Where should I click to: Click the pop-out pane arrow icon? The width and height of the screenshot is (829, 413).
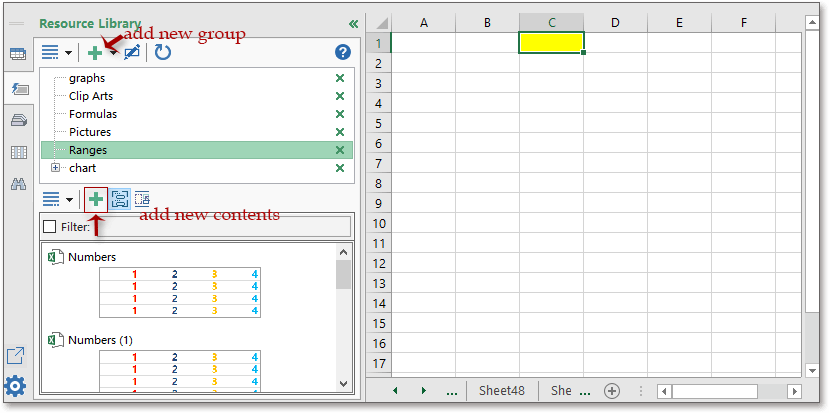click(15, 355)
